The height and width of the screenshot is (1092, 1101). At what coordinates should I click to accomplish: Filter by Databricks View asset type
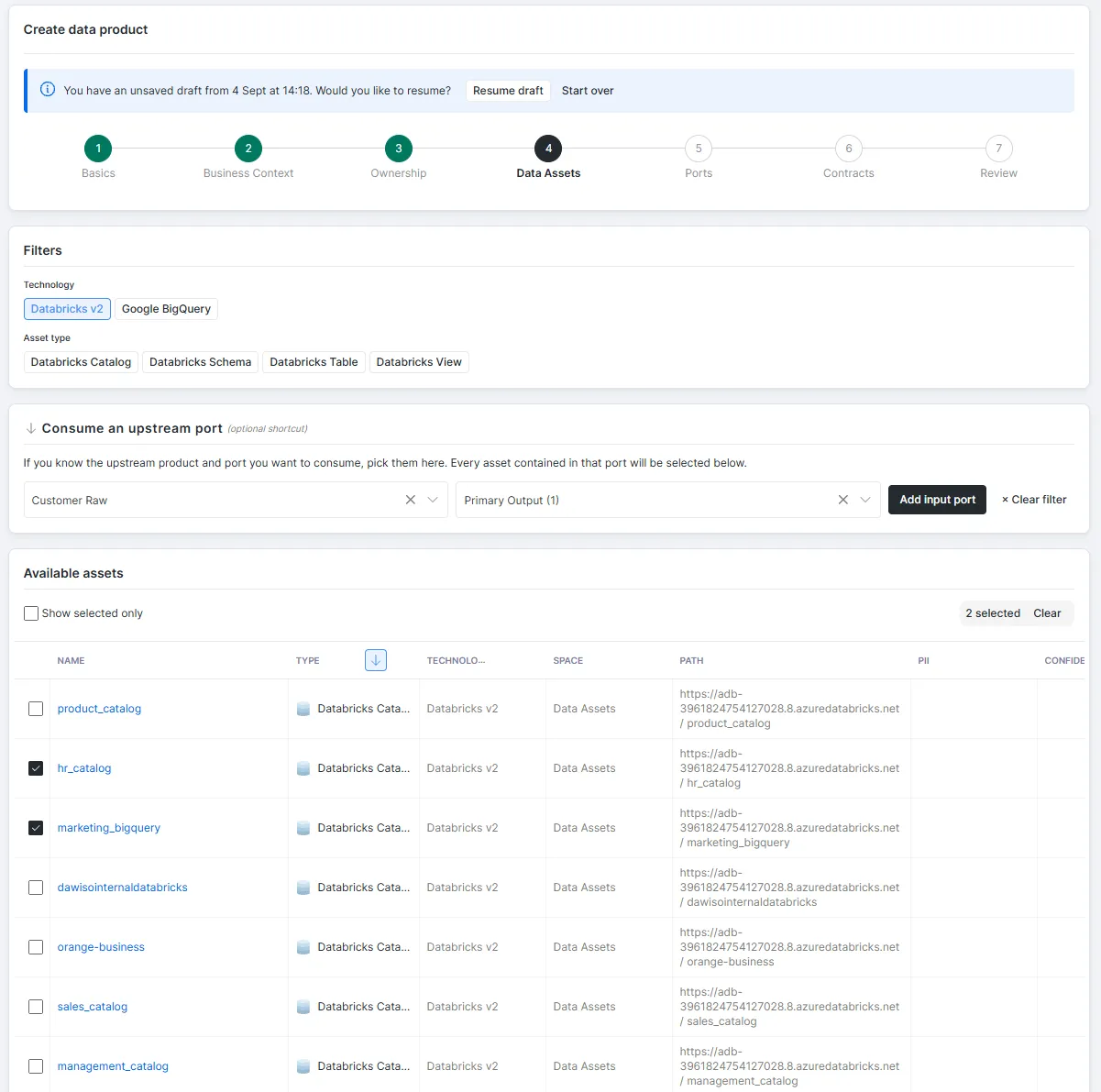pyautogui.click(x=419, y=362)
